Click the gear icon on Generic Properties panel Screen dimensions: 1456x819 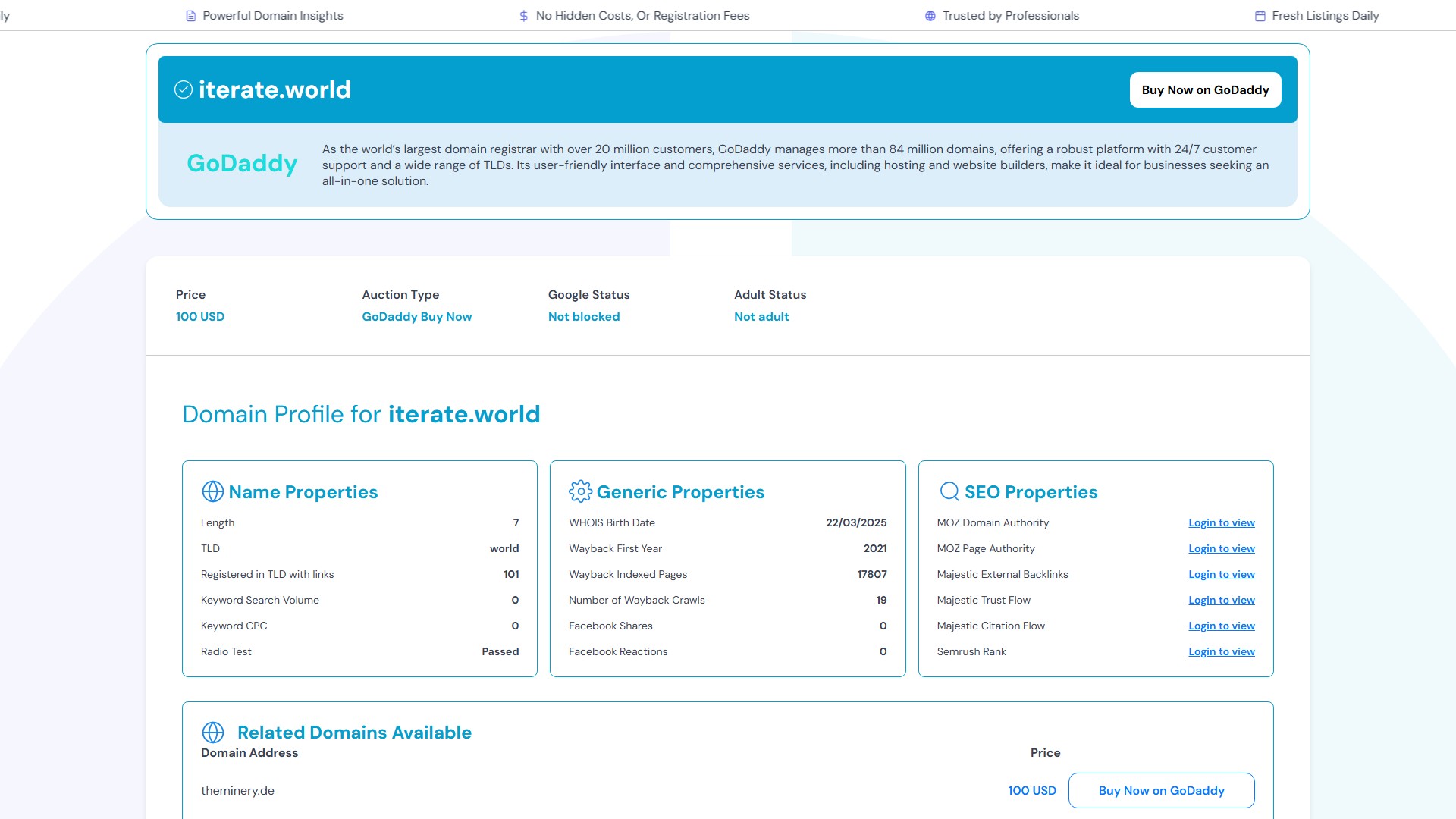click(x=582, y=491)
